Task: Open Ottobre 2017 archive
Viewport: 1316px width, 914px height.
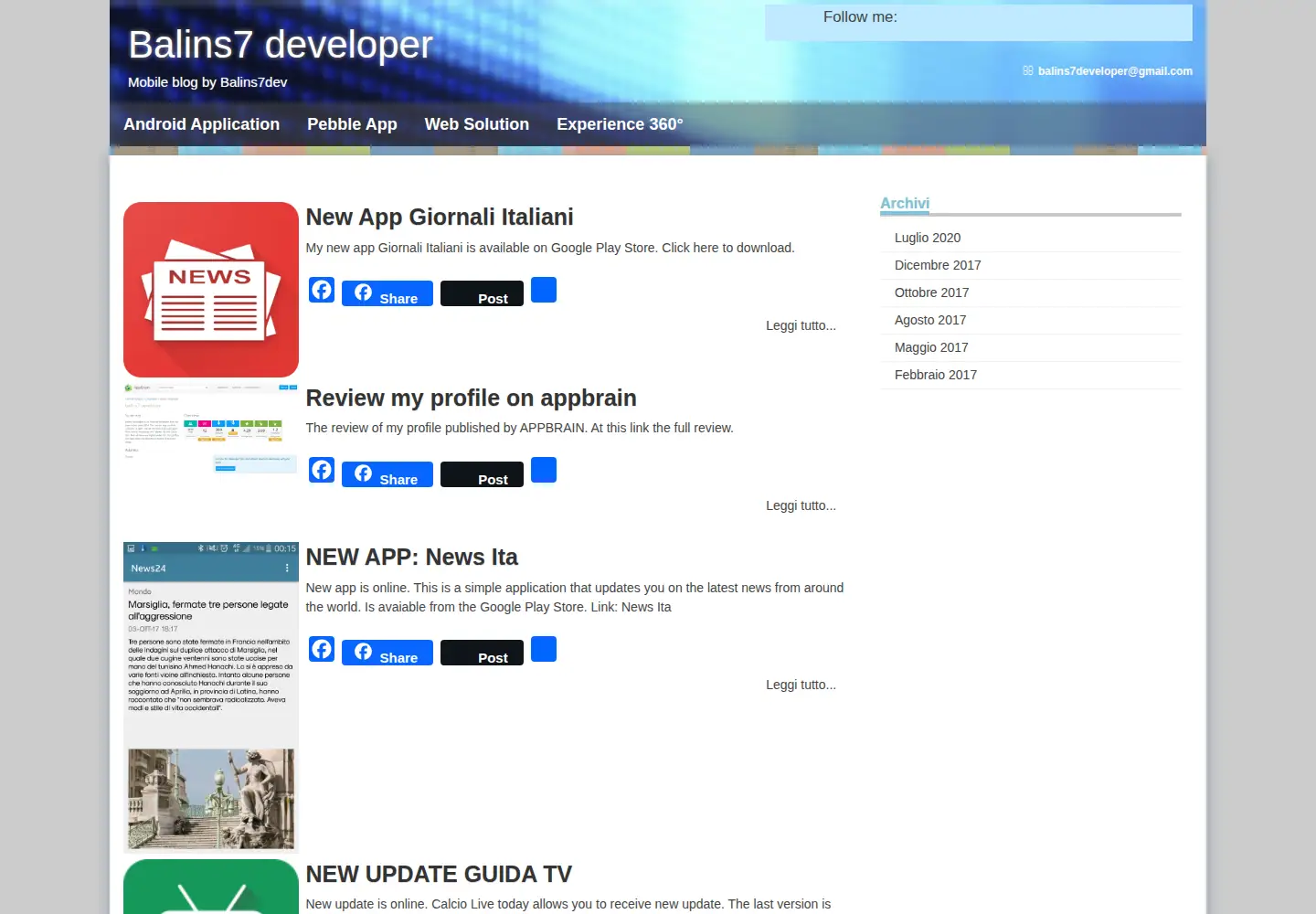Action: pos(931,292)
